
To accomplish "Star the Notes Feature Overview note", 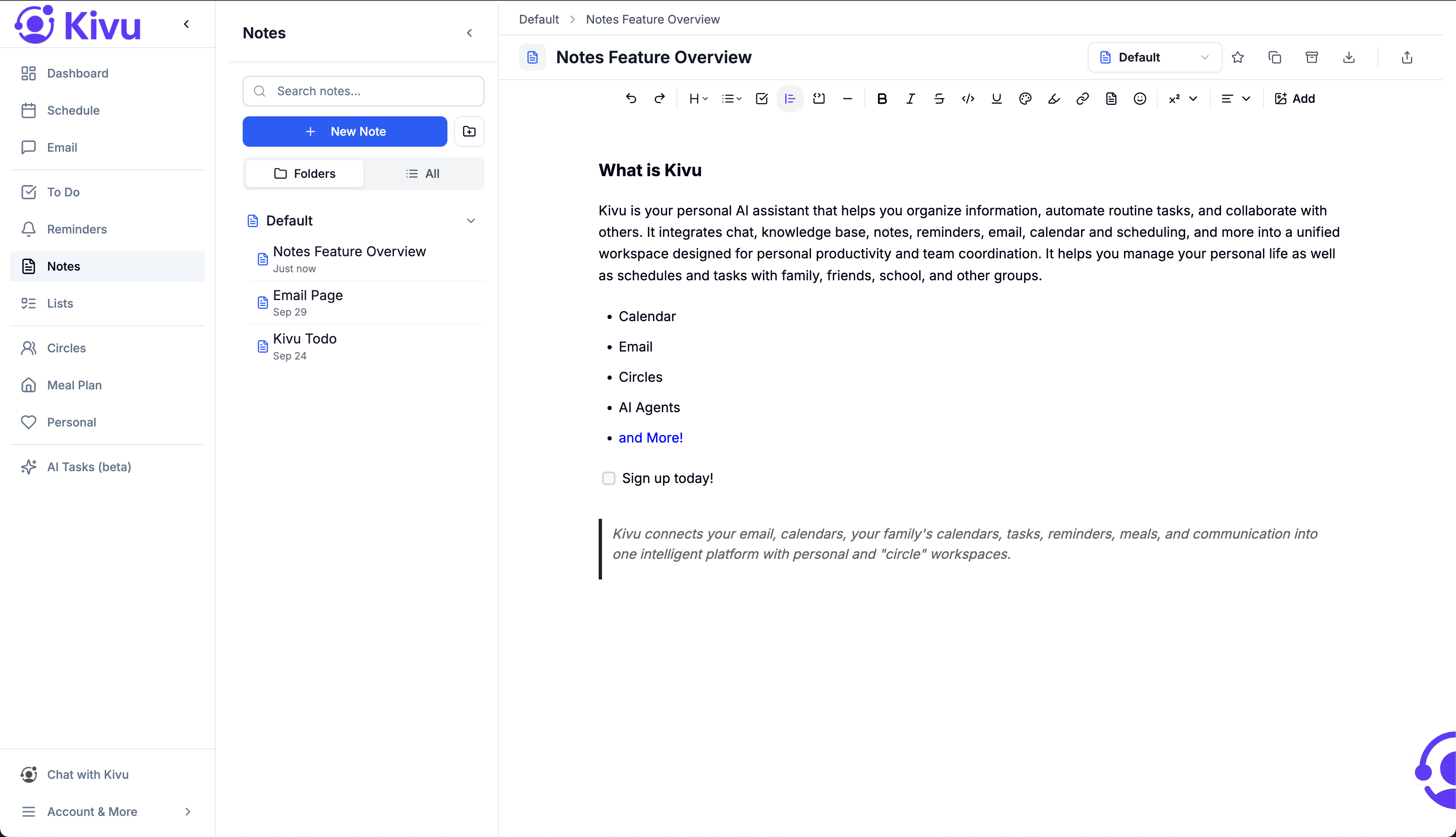I will (1238, 57).
